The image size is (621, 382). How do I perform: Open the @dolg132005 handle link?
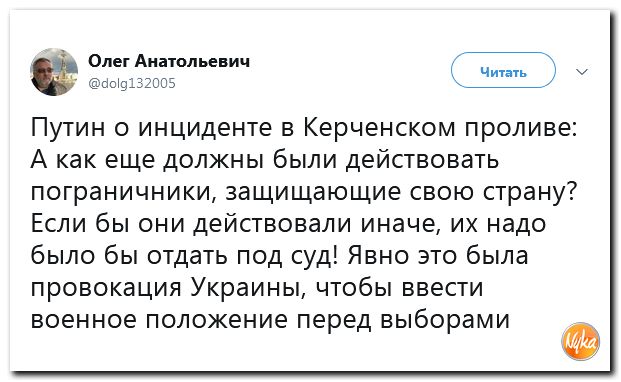[x=132, y=83]
